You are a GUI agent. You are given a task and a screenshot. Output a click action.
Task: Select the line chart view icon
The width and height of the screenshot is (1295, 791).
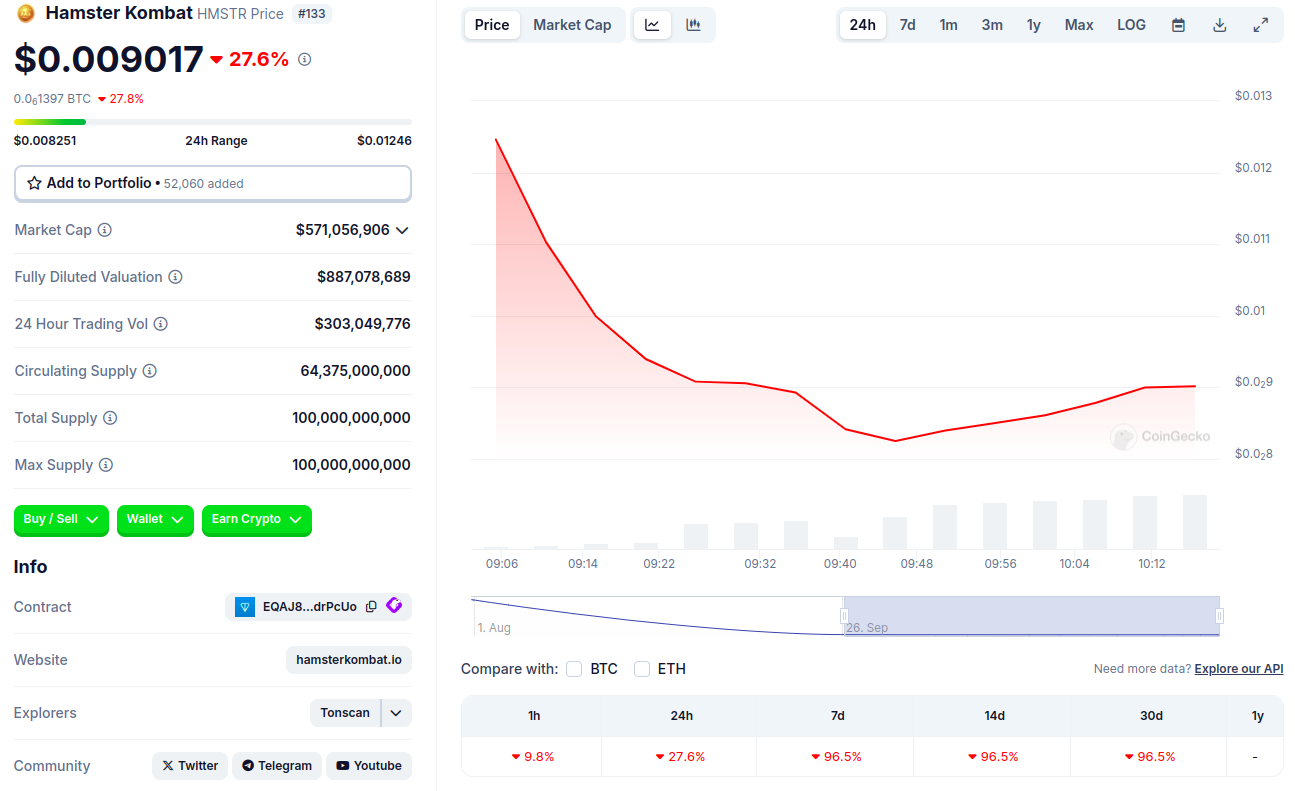[x=652, y=25]
